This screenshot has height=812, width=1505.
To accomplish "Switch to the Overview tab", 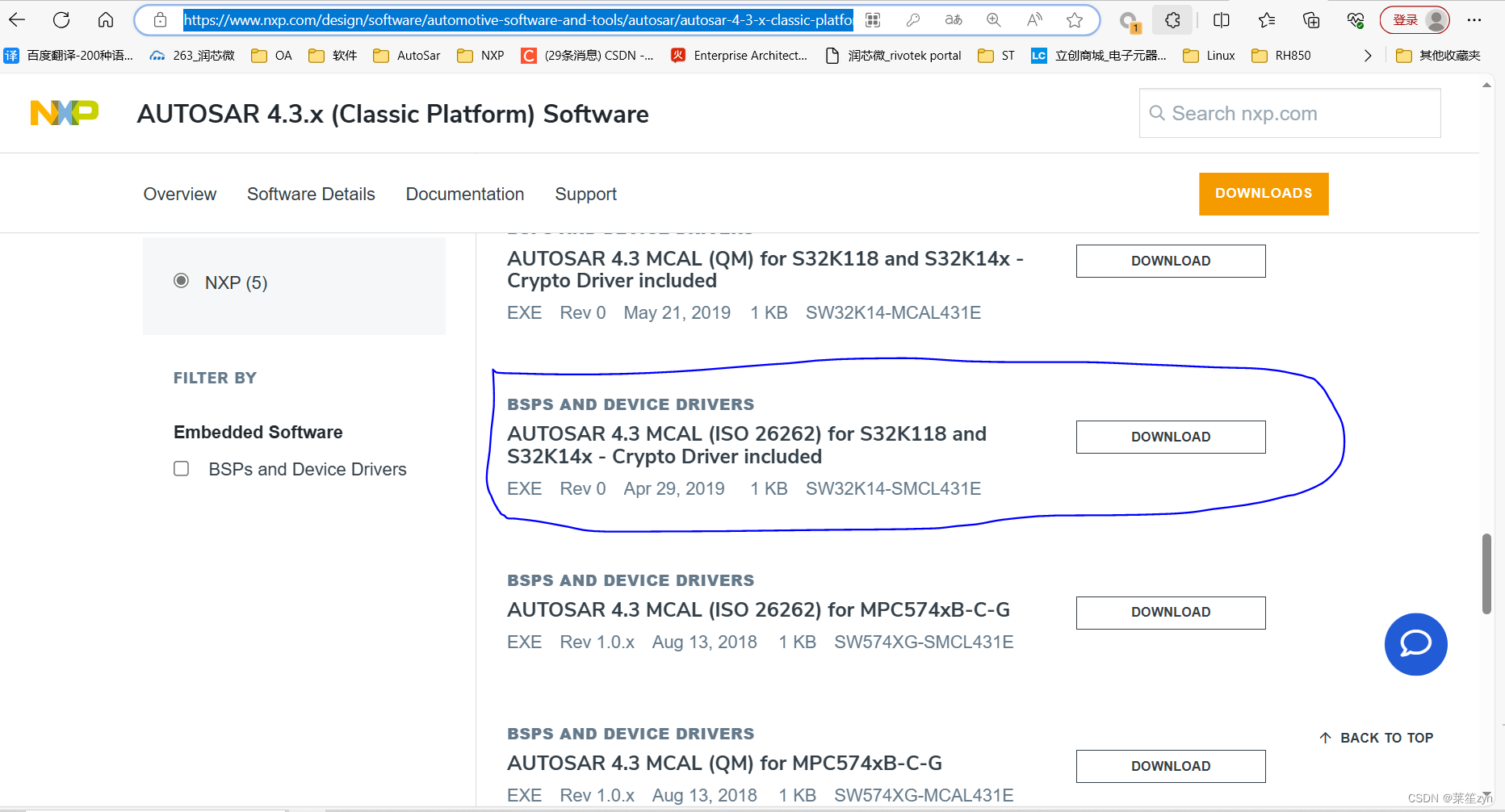I will pos(180,194).
